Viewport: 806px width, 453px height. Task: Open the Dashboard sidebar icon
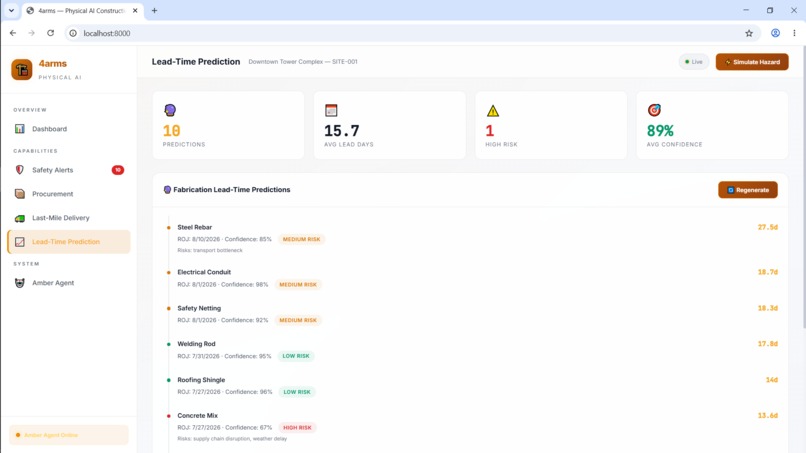tap(20, 129)
